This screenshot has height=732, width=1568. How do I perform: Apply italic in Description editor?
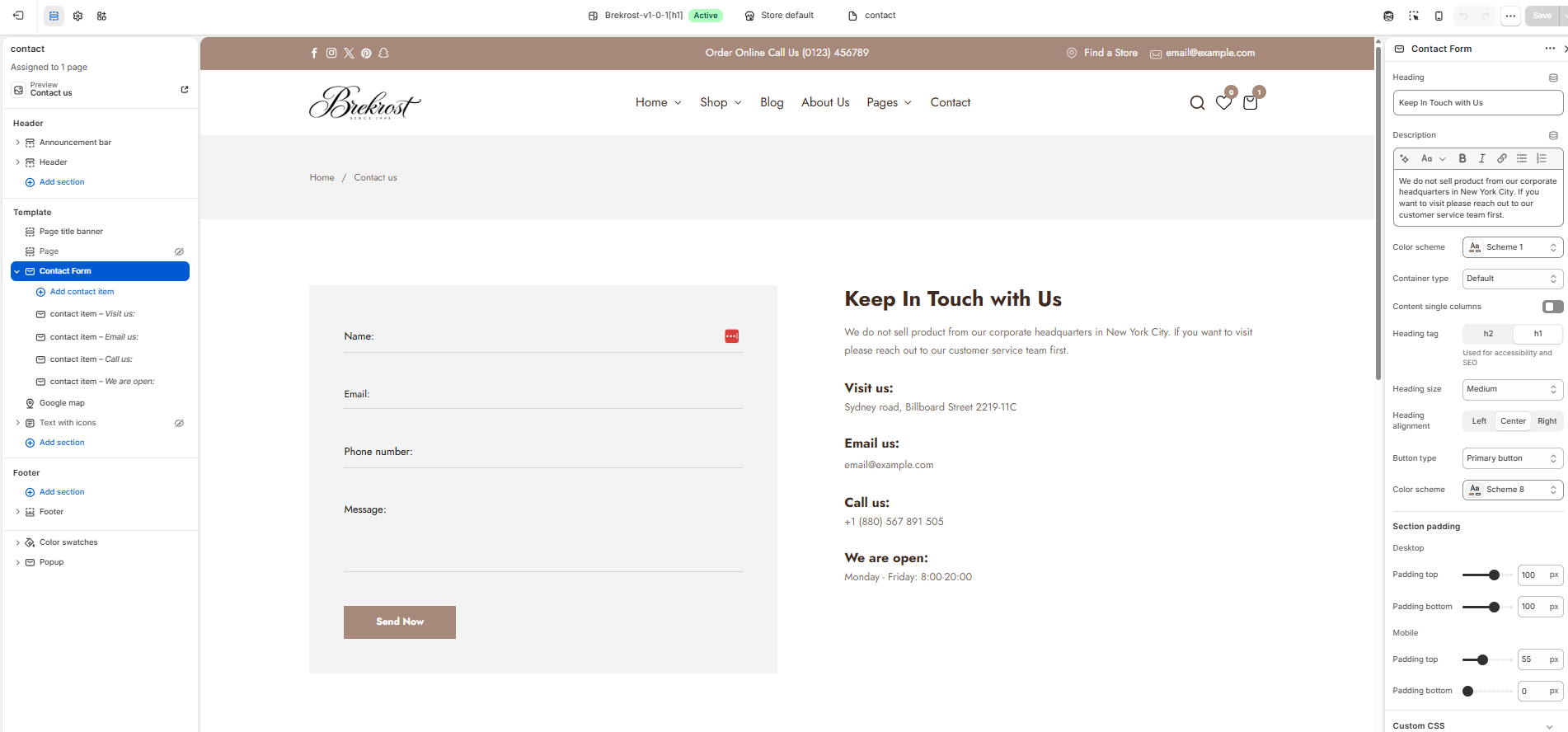[x=1482, y=158]
